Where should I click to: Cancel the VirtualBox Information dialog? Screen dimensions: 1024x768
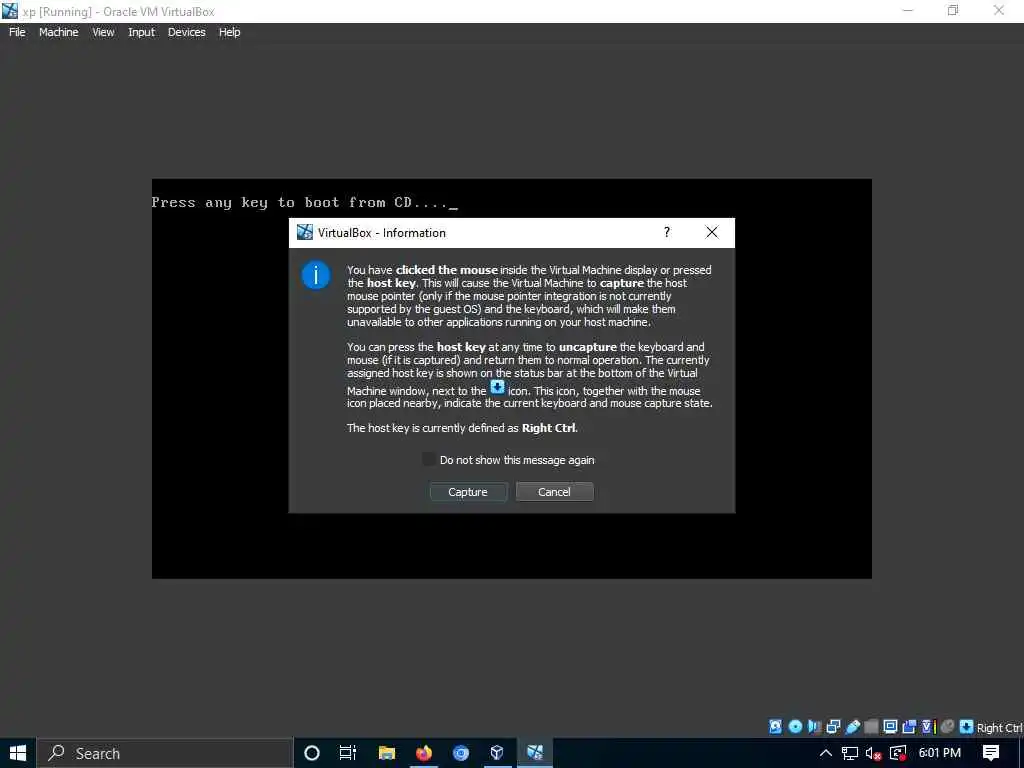pyautogui.click(x=554, y=492)
